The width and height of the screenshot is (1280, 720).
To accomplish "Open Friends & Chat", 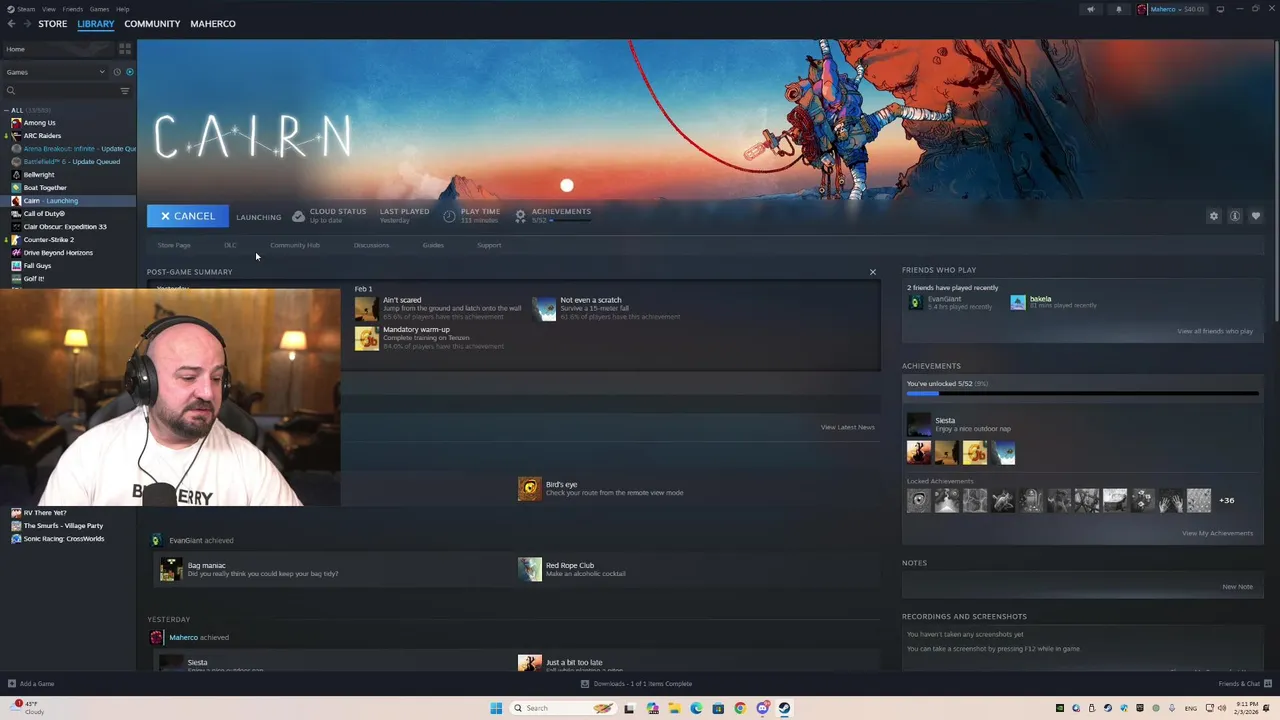I will [x=1244, y=684].
